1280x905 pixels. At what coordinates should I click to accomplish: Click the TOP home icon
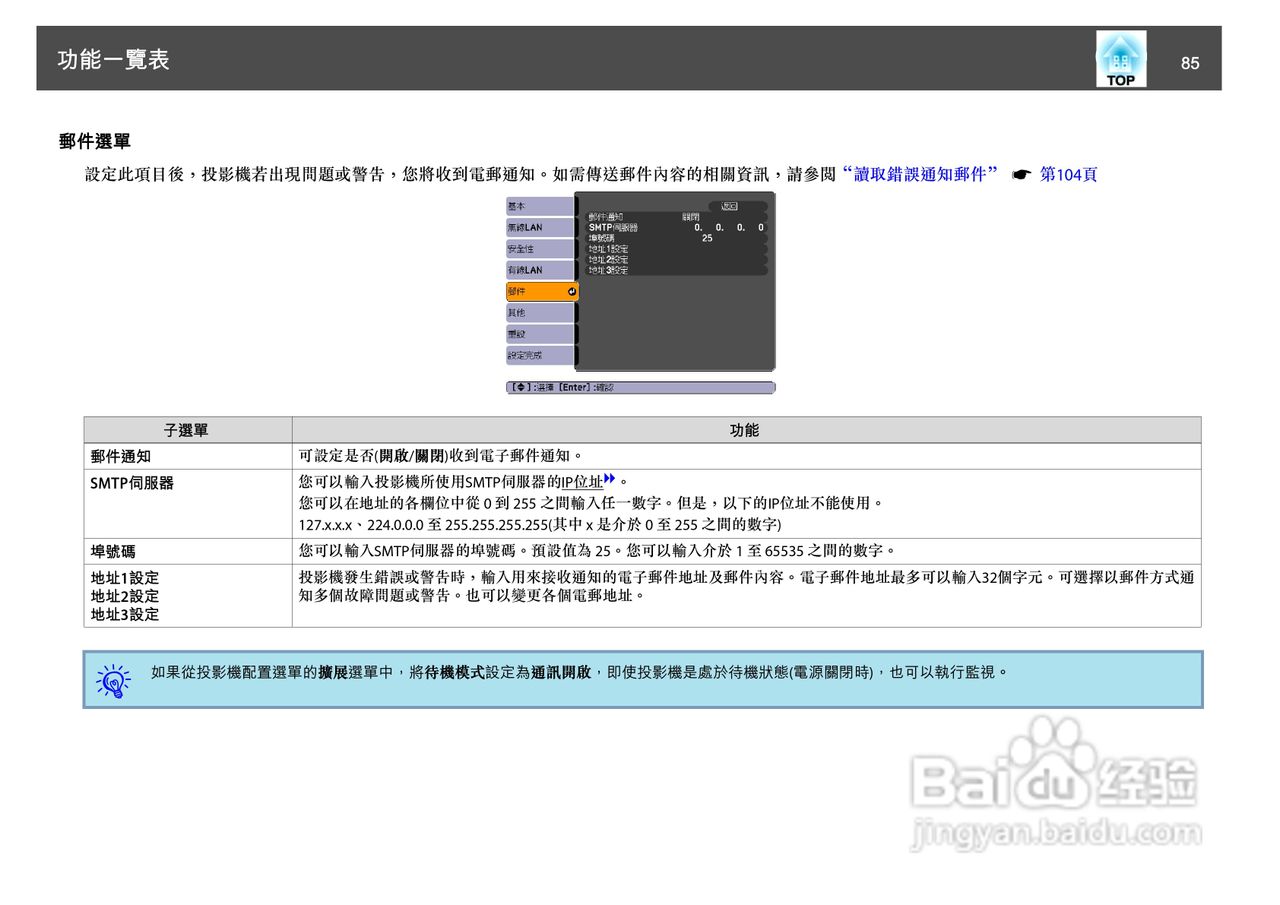pos(1120,58)
